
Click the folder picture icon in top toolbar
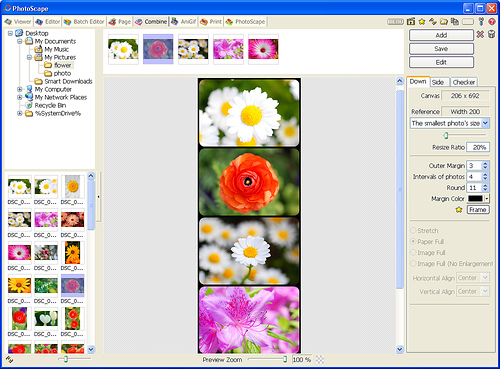(444, 22)
